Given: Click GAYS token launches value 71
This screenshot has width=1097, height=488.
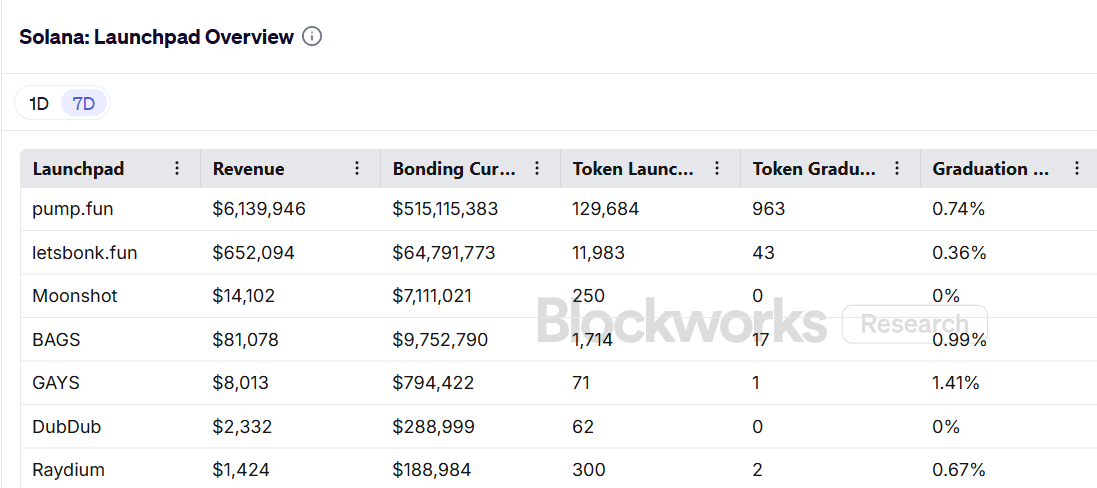Looking at the screenshot, I should pos(581,383).
